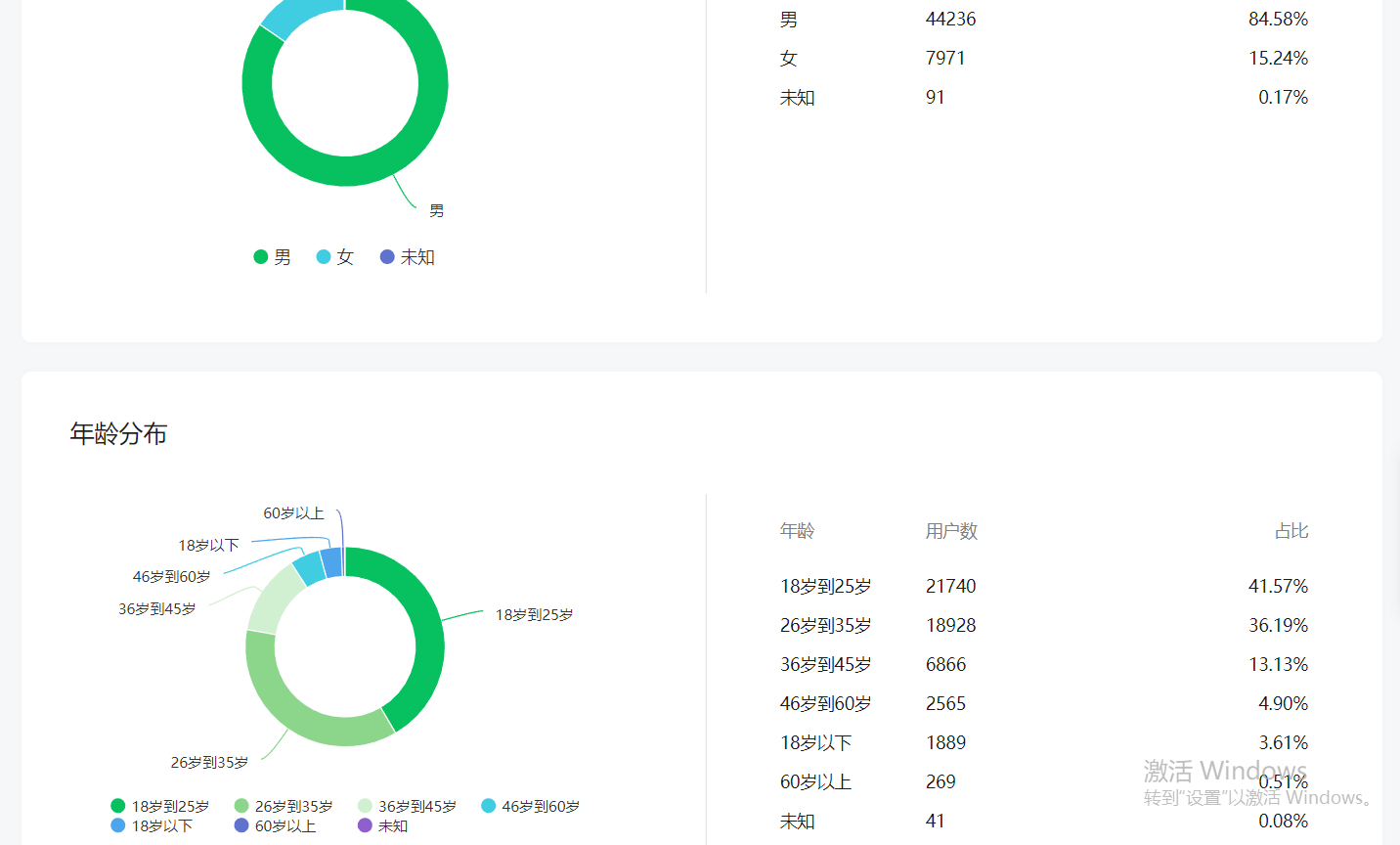
Task: Toggle the 男 legend item below gender chart
Action: coord(273,257)
